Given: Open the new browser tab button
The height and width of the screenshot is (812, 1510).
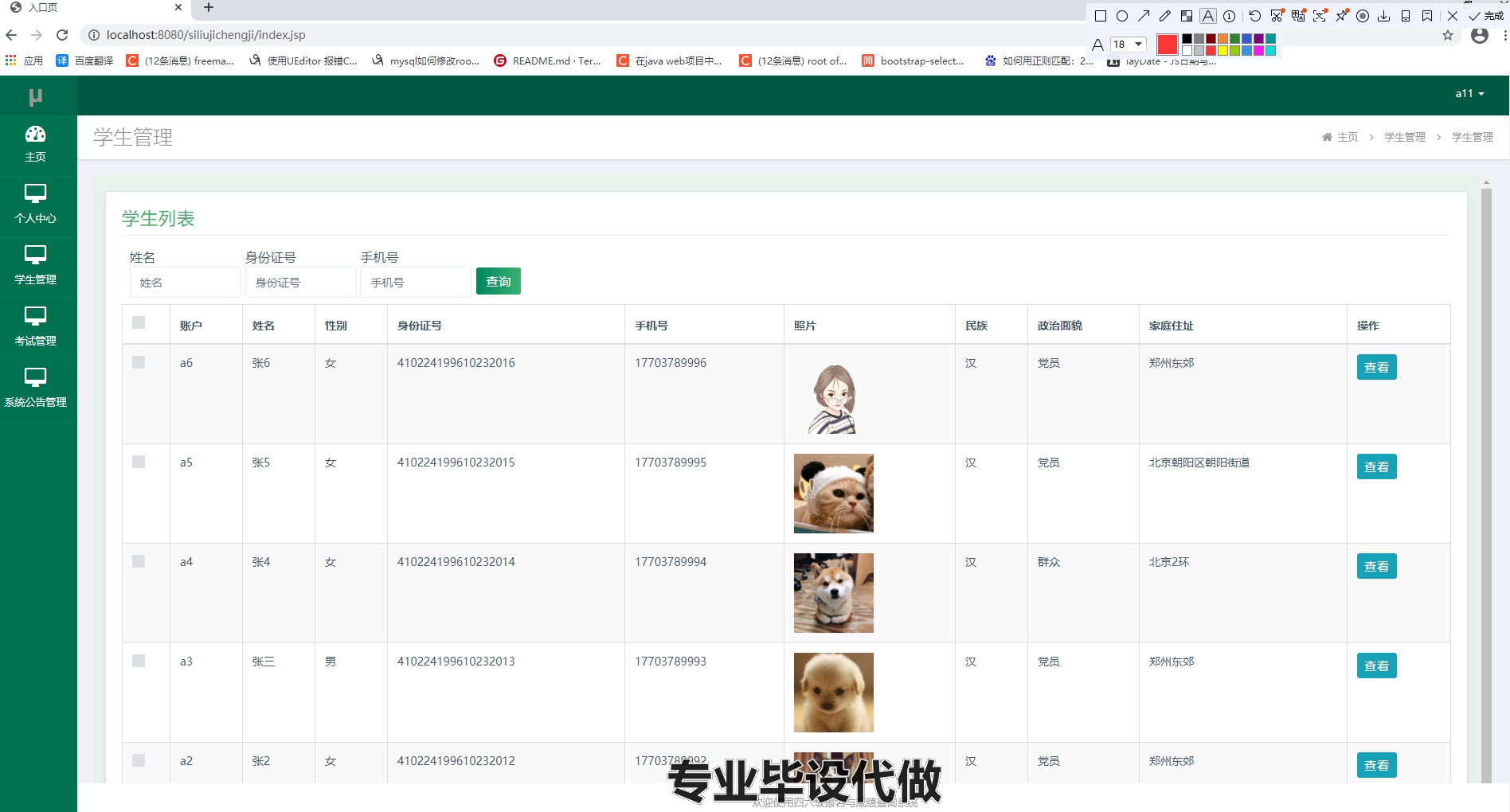Looking at the screenshot, I should [209, 8].
